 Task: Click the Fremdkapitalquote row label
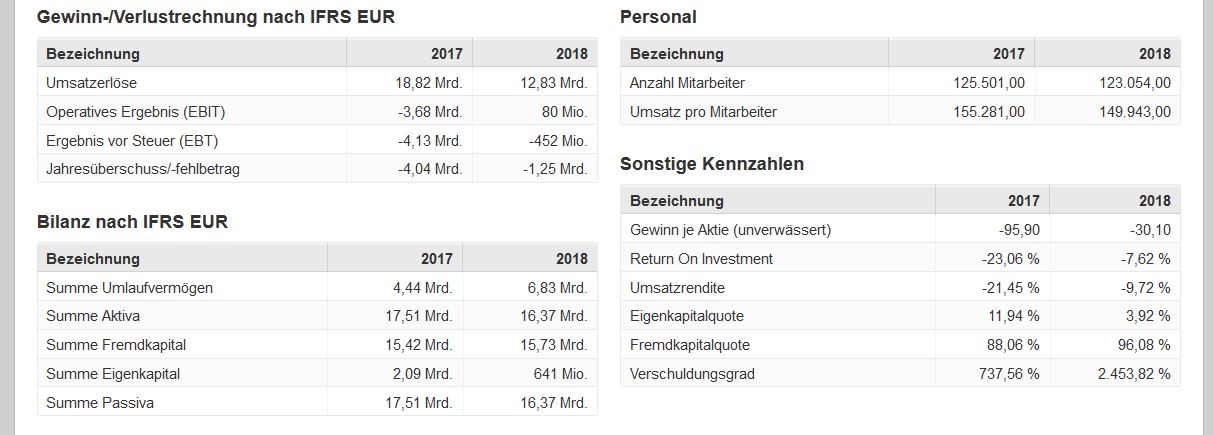click(x=690, y=346)
